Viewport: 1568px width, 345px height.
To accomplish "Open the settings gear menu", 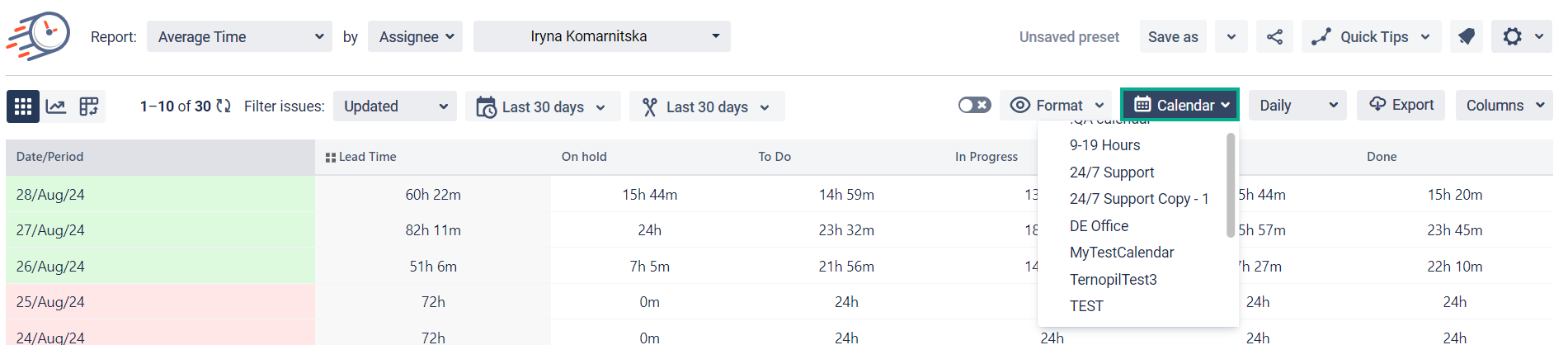I will [x=1521, y=37].
